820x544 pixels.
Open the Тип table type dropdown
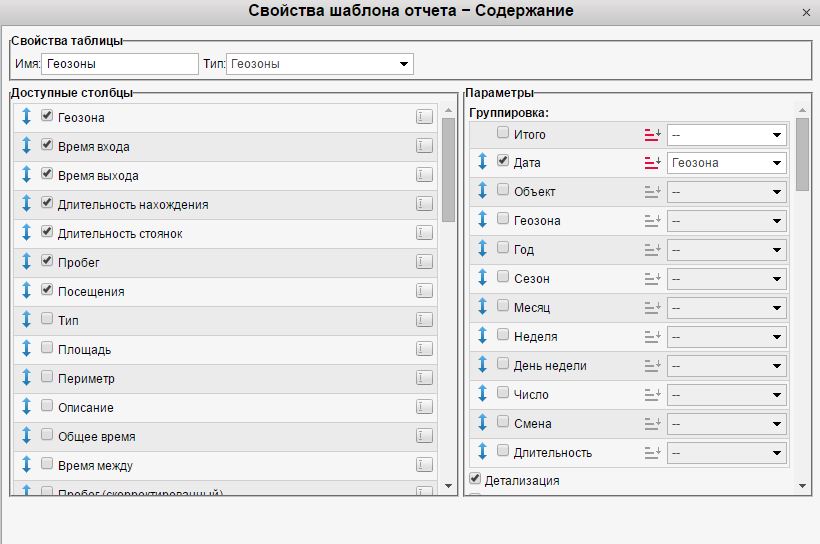320,64
